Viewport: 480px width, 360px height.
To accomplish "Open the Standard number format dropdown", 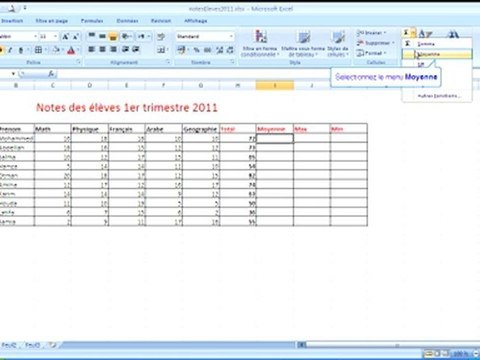I will tap(231, 36).
